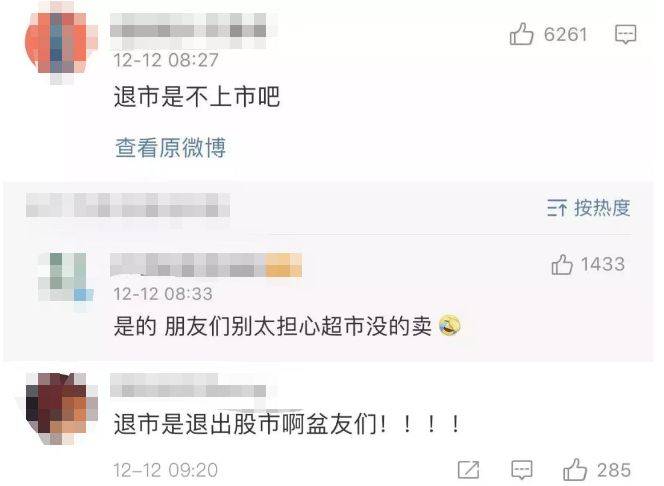Like the bottom comment with 285 likes
The height and width of the screenshot is (486, 664).
[575, 469]
